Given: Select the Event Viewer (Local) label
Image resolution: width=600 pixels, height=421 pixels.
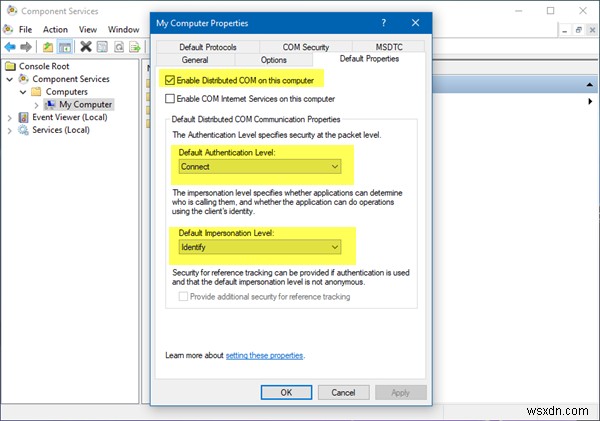Looking at the screenshot, I should point(70,117).
